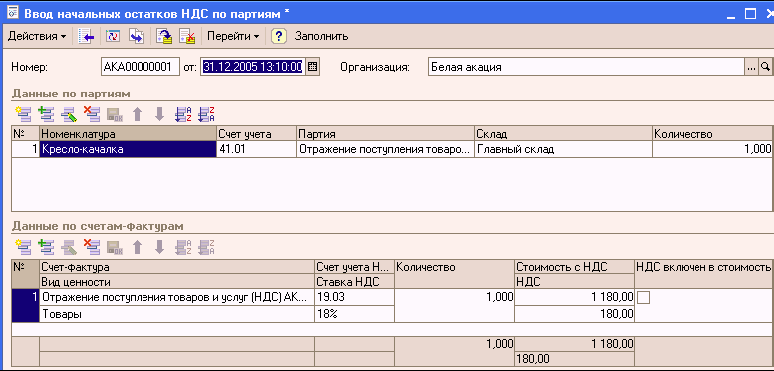Click the post document icon
Viewport: 774px width, 371px height.
[164, 36]
